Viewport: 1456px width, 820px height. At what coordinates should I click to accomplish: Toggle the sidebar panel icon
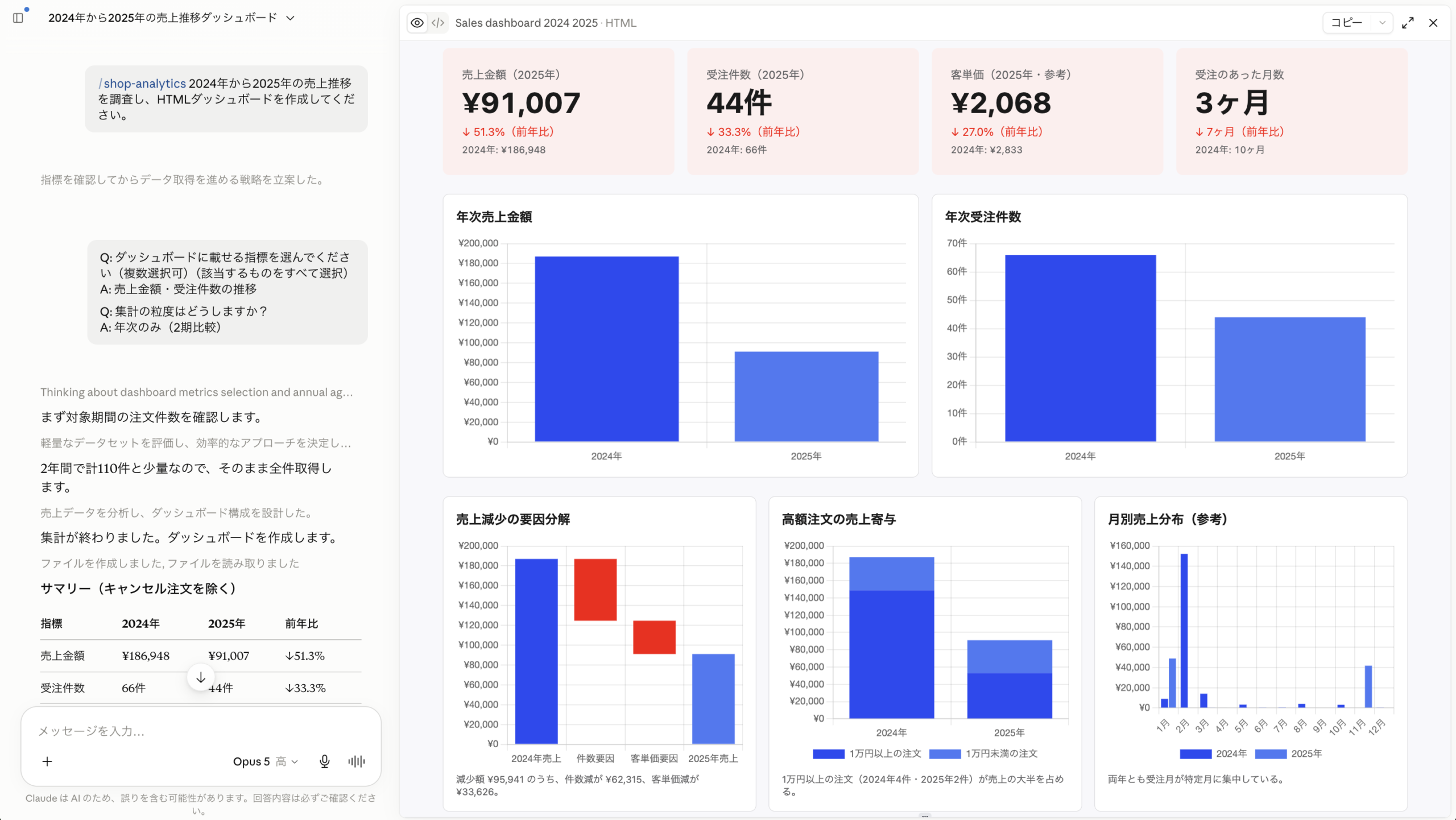tap(18, 18)
